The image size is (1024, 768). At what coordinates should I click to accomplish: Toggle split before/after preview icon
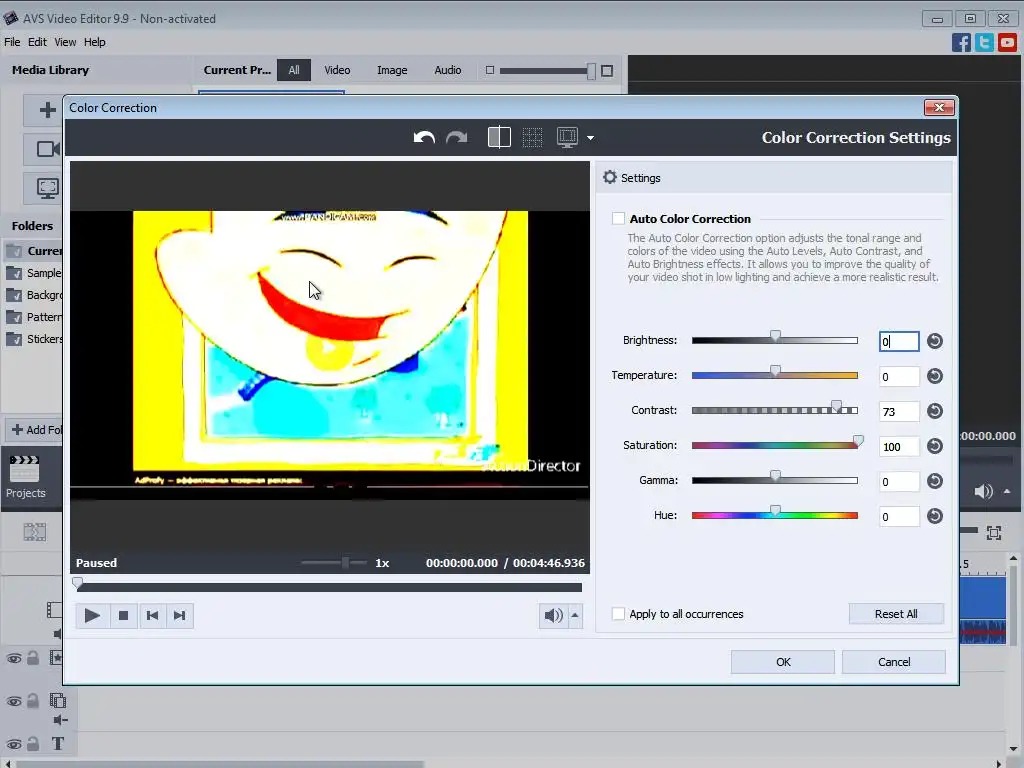click(x=499, y=137)
